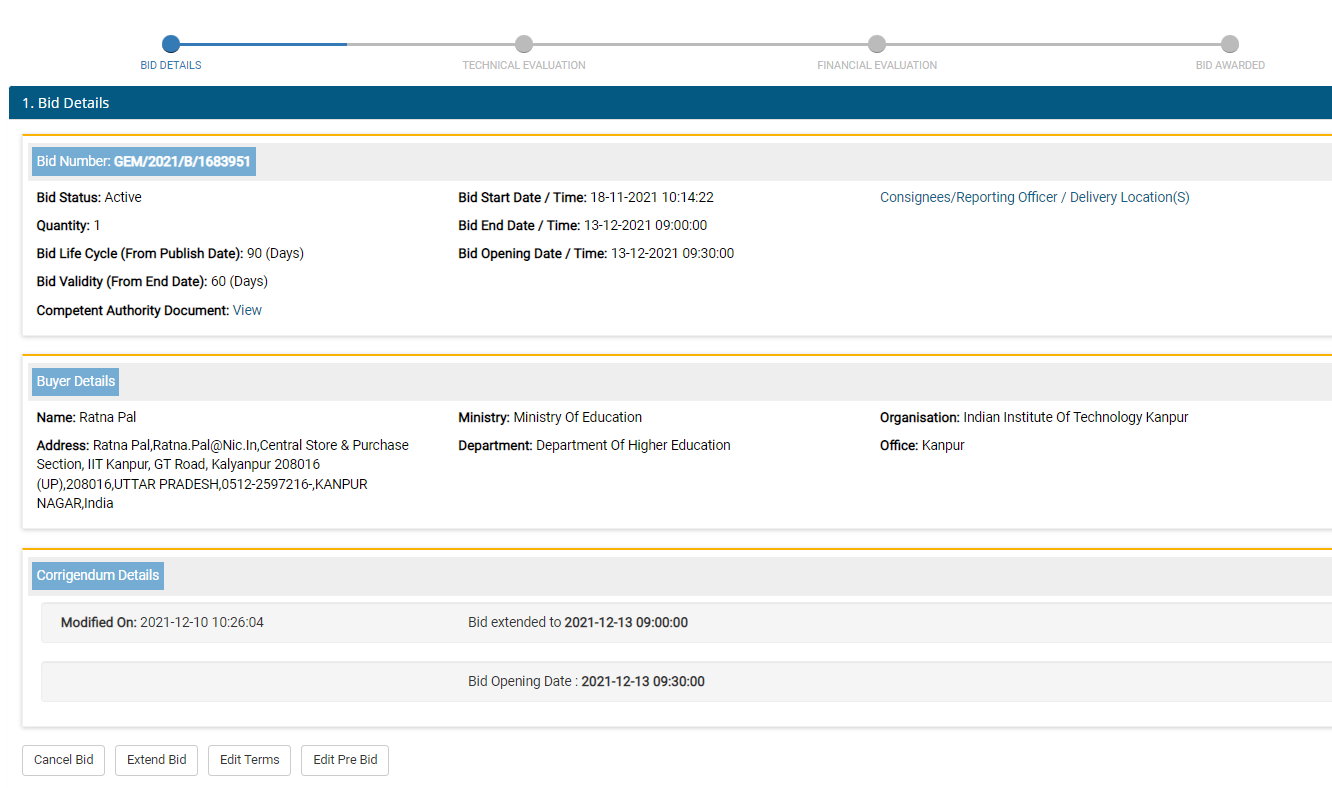
Task: Open Consignees/Reporting Officer delivery locations link
Action: (1034, 198)
